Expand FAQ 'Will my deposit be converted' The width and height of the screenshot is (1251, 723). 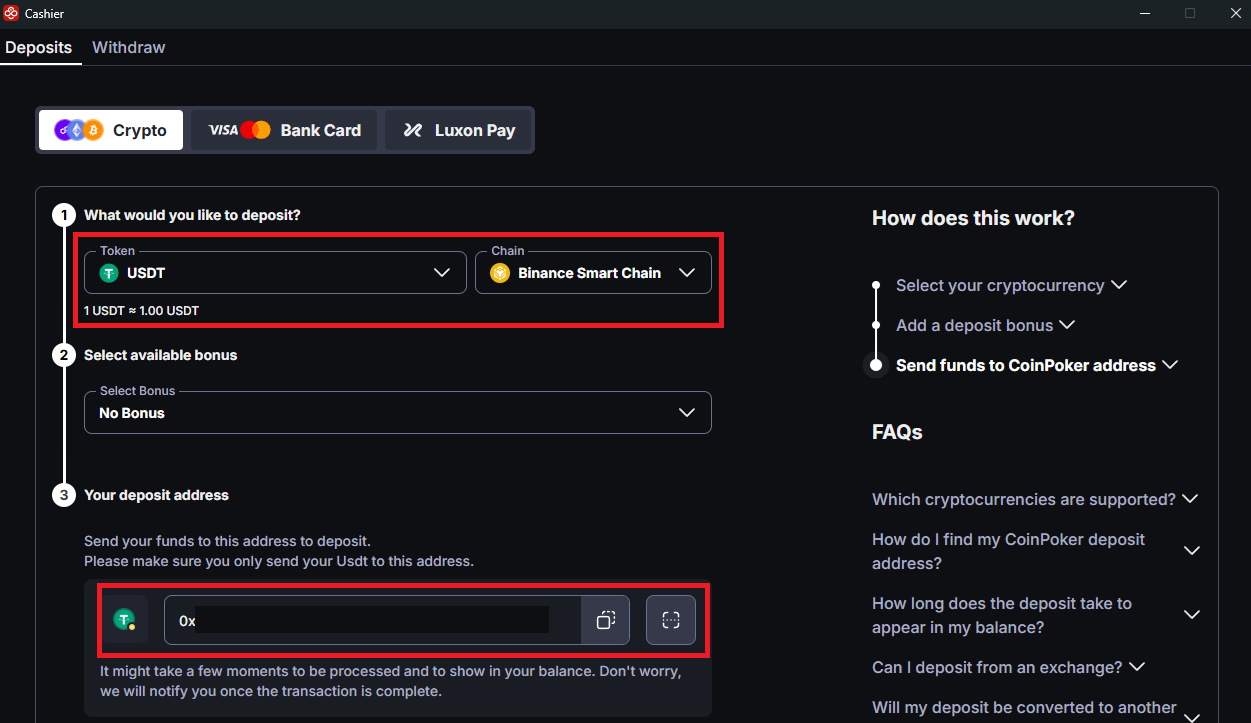[x=1035, y=708]
